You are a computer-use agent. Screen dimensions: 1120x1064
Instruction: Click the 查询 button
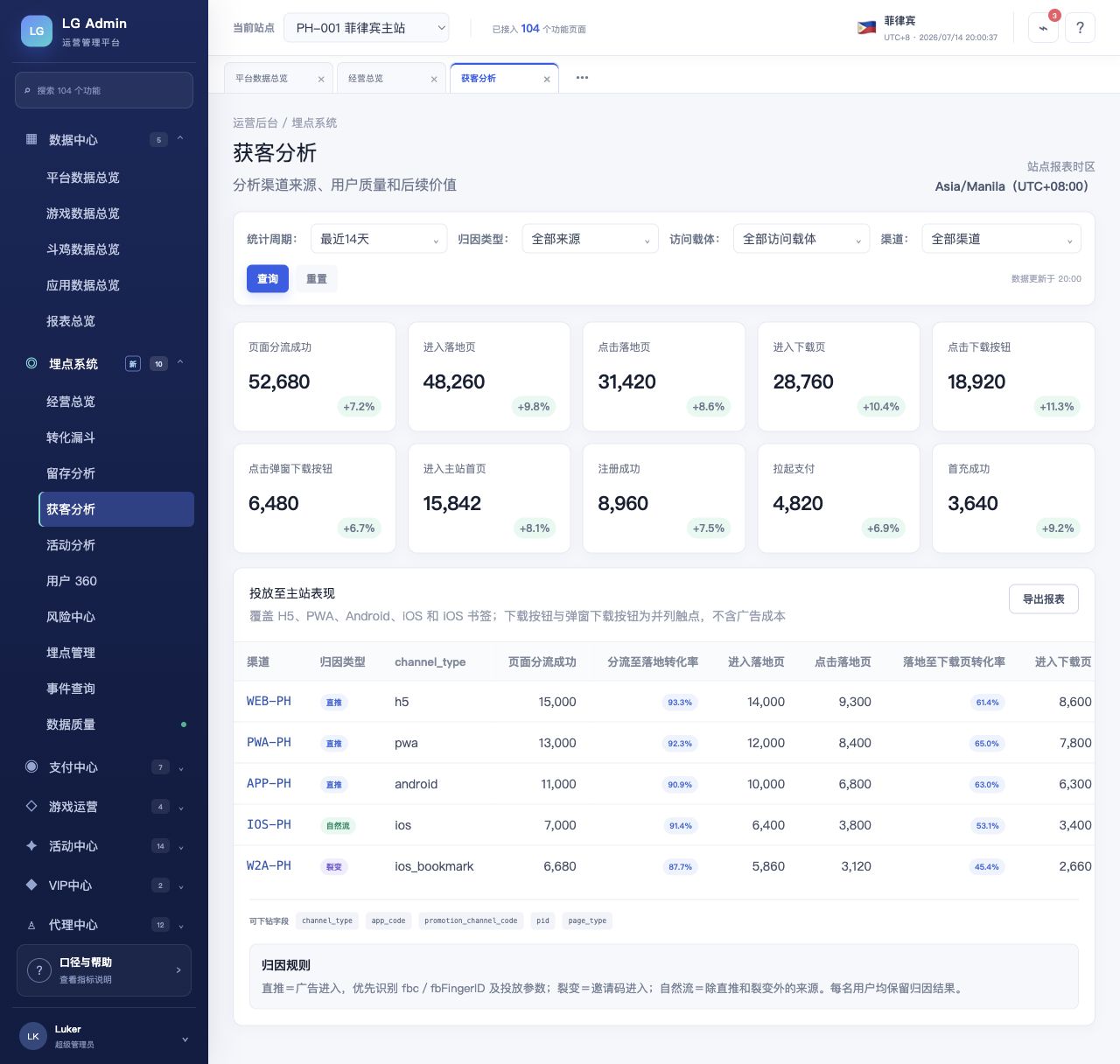point(268,279)
